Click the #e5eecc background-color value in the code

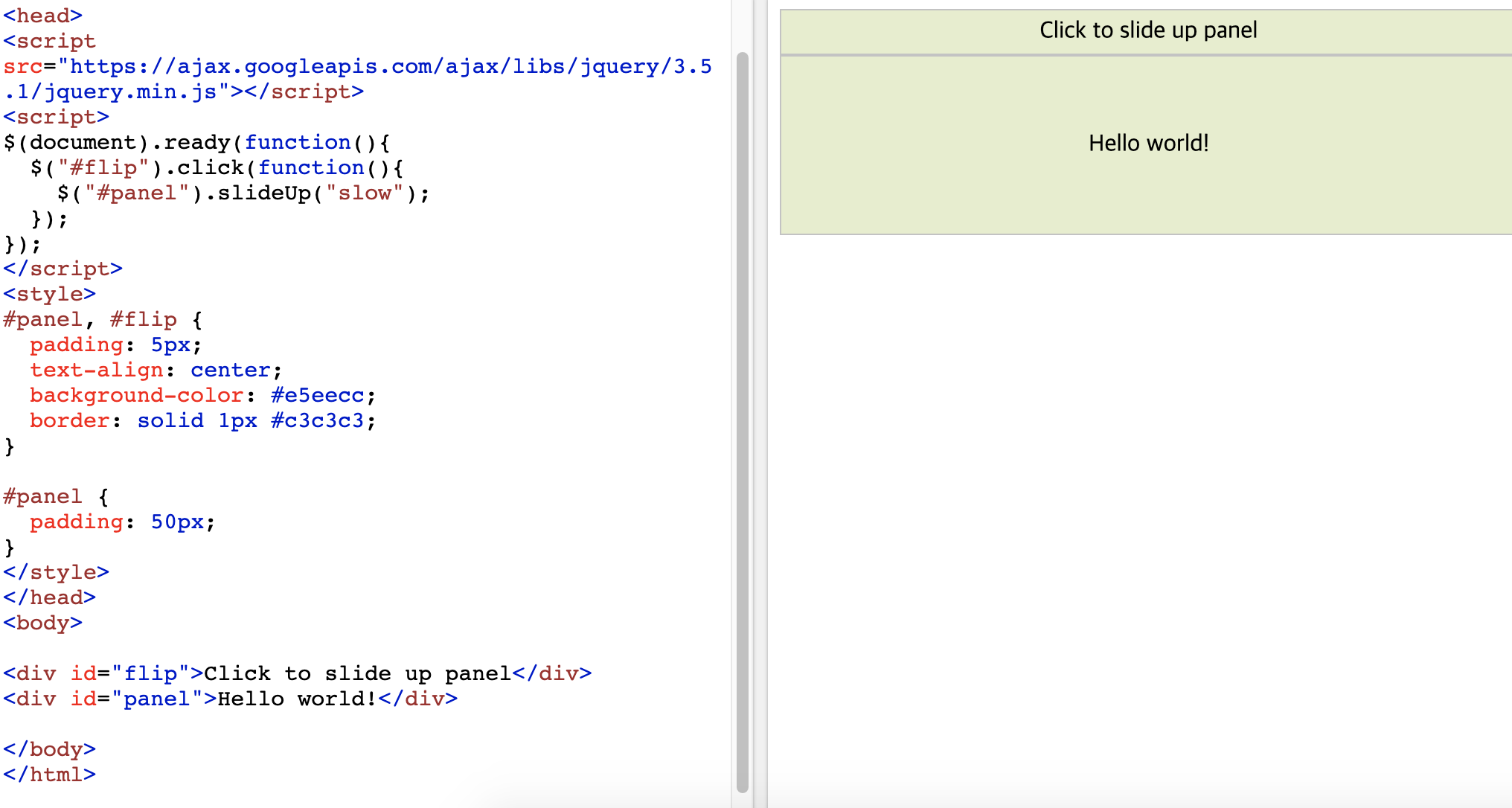[x=317, y=396]
